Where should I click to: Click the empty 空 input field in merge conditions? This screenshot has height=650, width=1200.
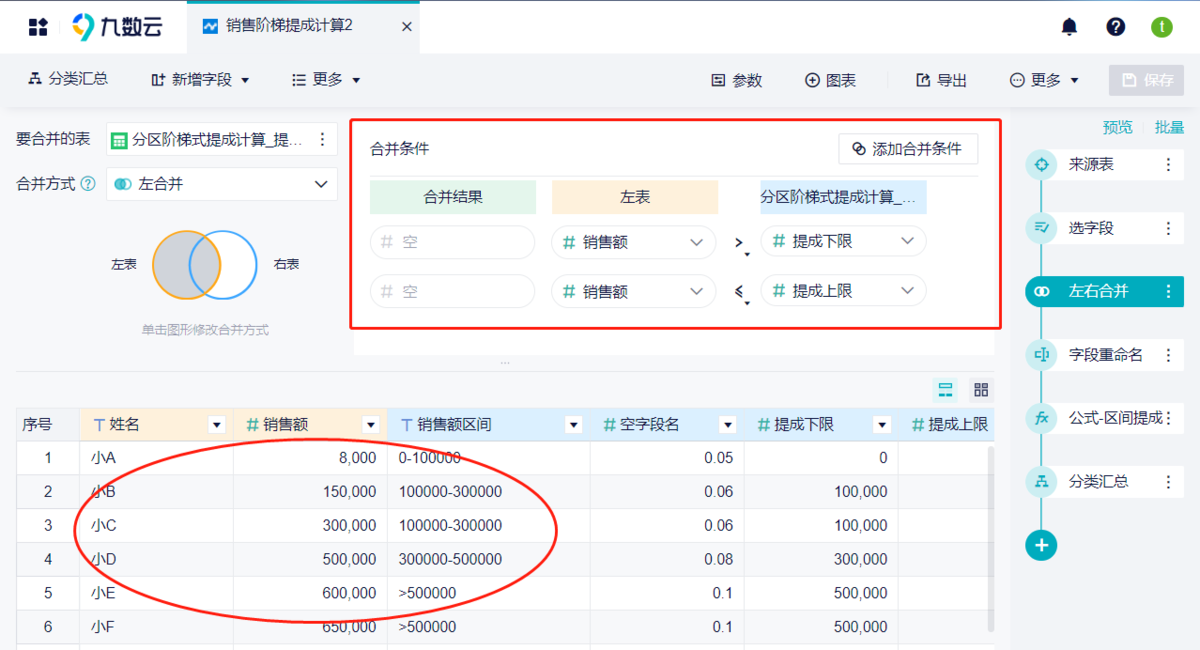click(455, 241)
